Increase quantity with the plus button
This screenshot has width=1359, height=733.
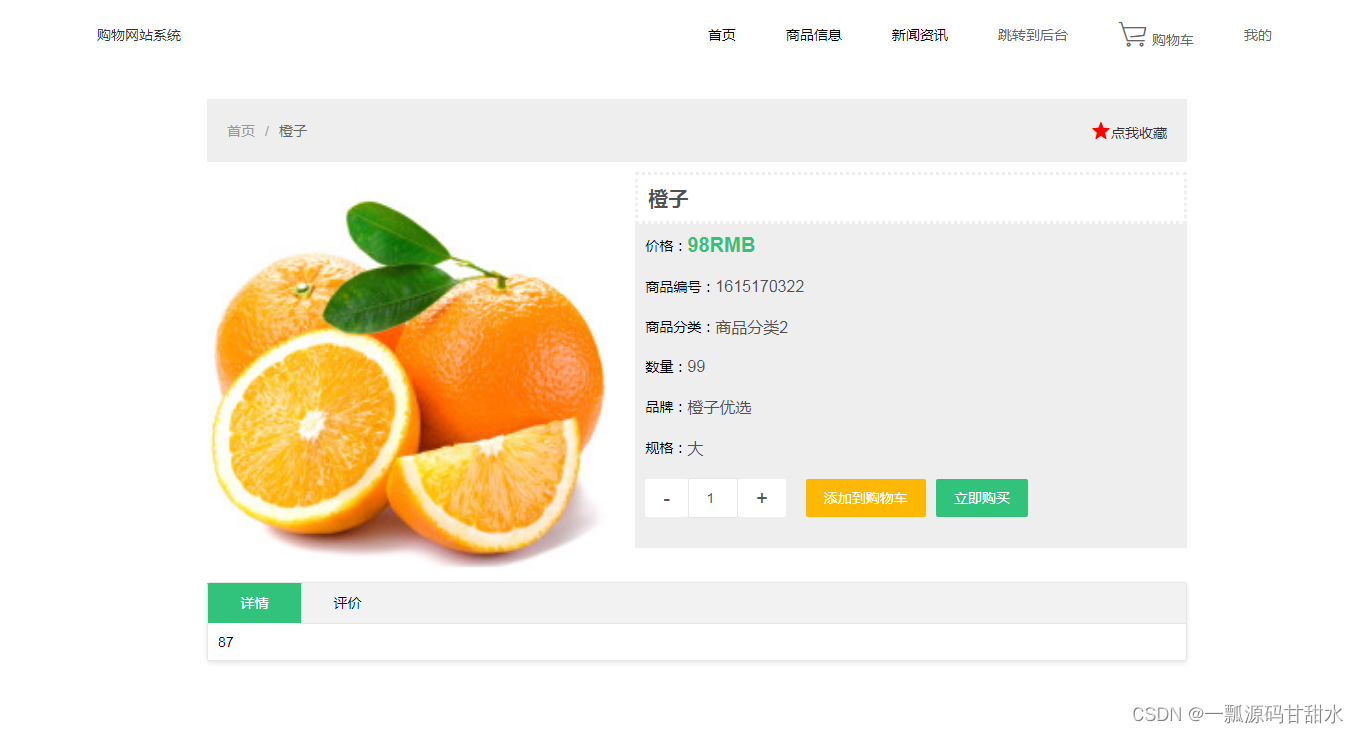(x=762, y=498)
